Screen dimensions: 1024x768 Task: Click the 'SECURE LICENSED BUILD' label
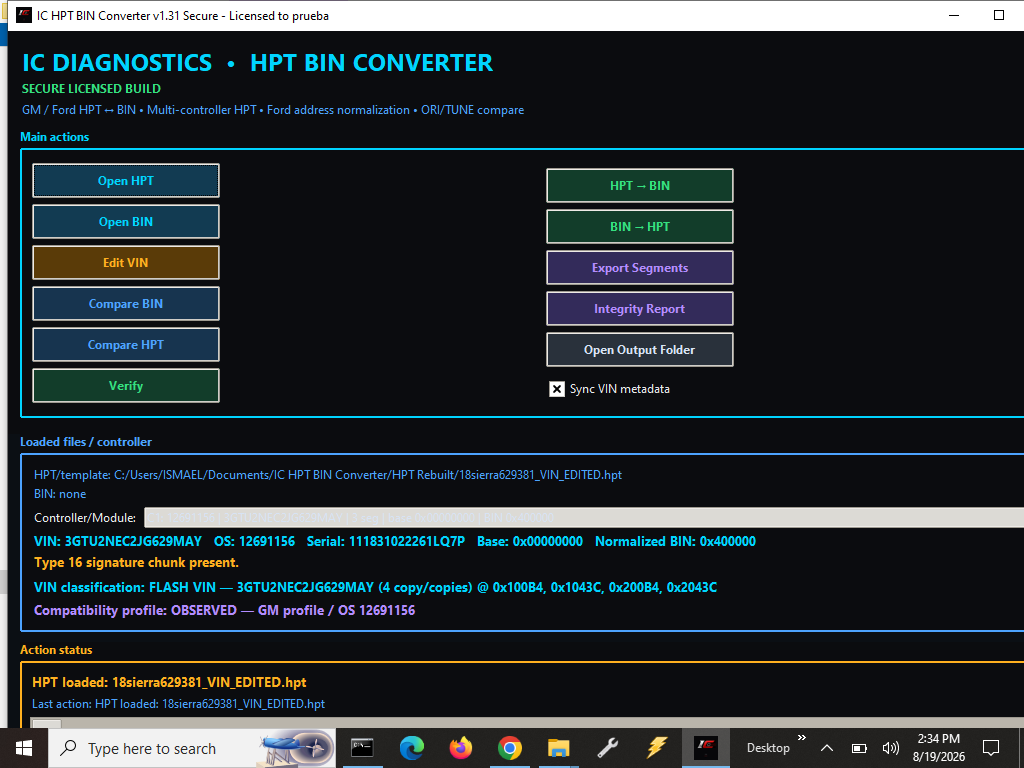(91, 89)
